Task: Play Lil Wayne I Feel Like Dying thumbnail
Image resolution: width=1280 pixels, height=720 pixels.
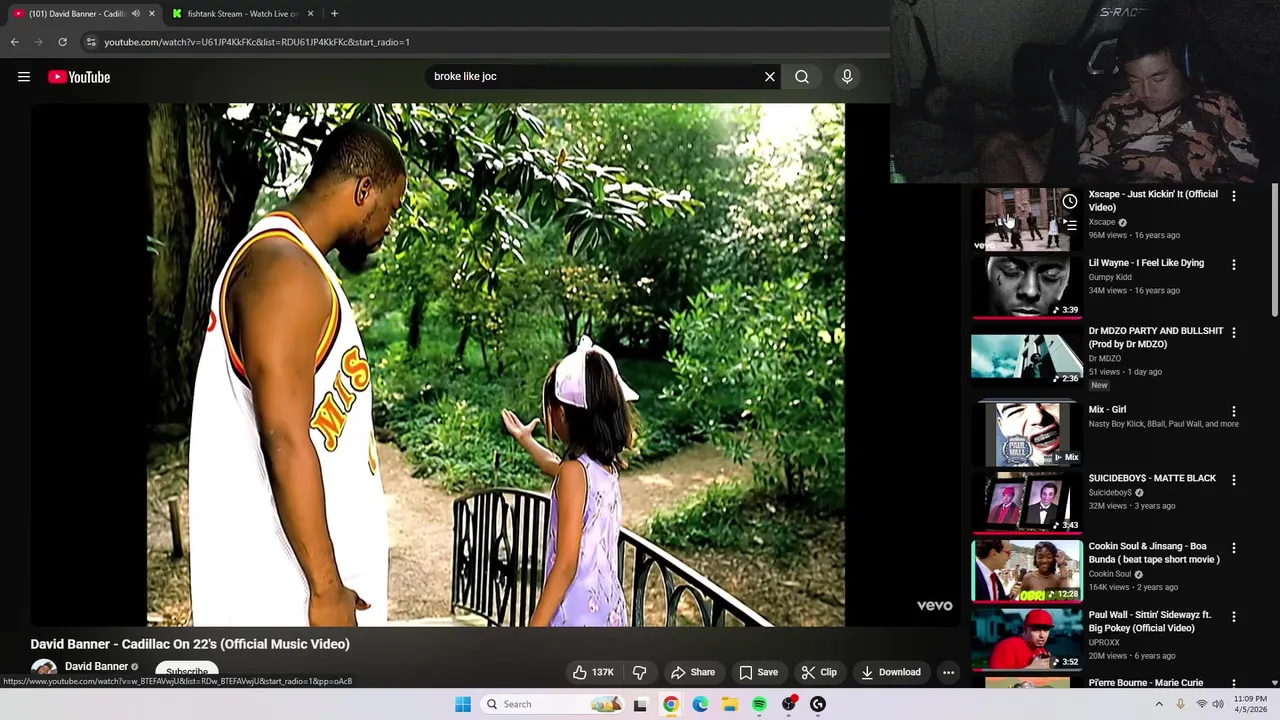Action: (x=1027, y=287)
